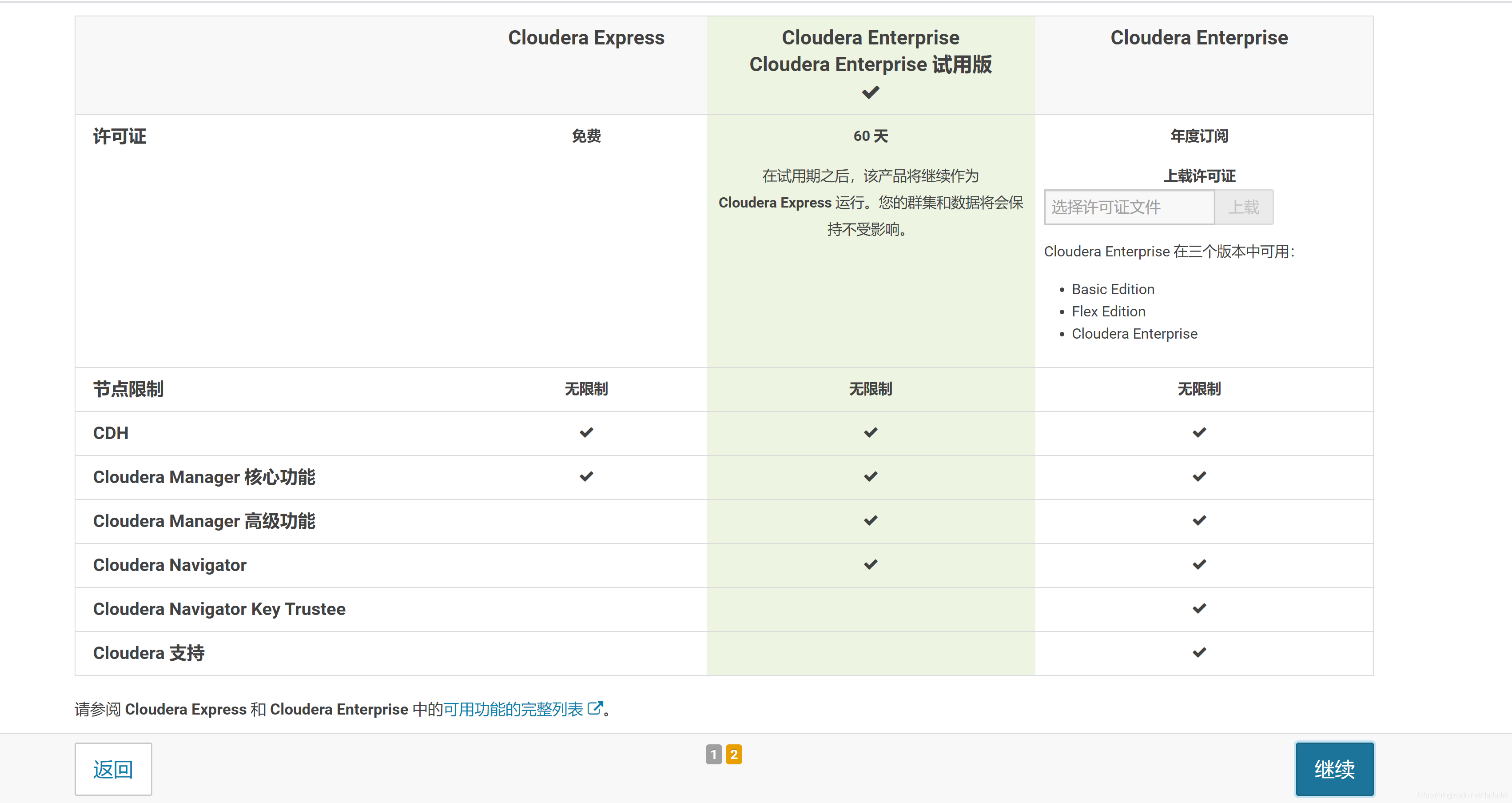
Task: Click the 选择许可证文件 file input field
Action: pyautogui.click(x=1129, y=207)
